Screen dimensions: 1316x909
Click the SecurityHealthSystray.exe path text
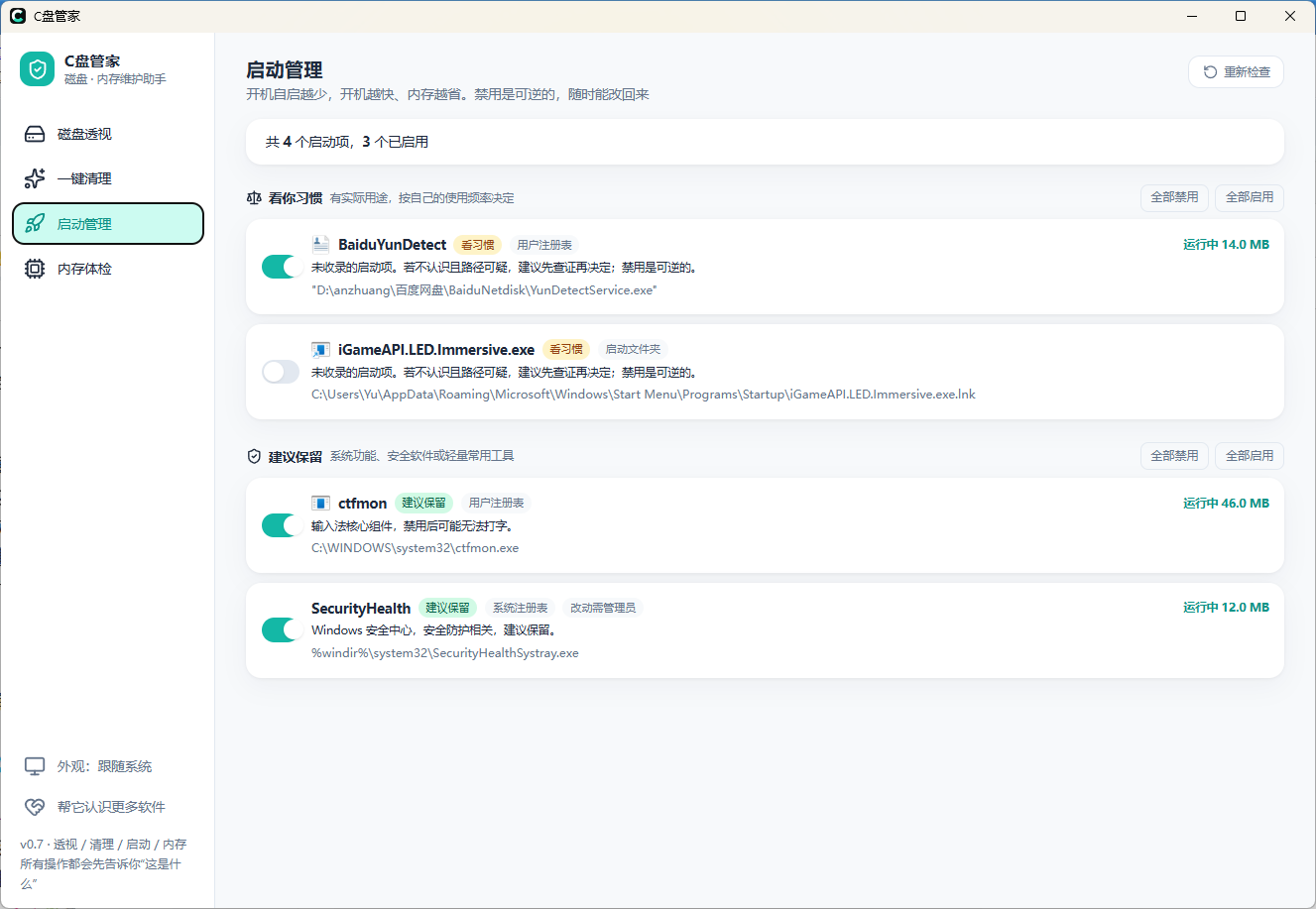click(x=445, y=652)
